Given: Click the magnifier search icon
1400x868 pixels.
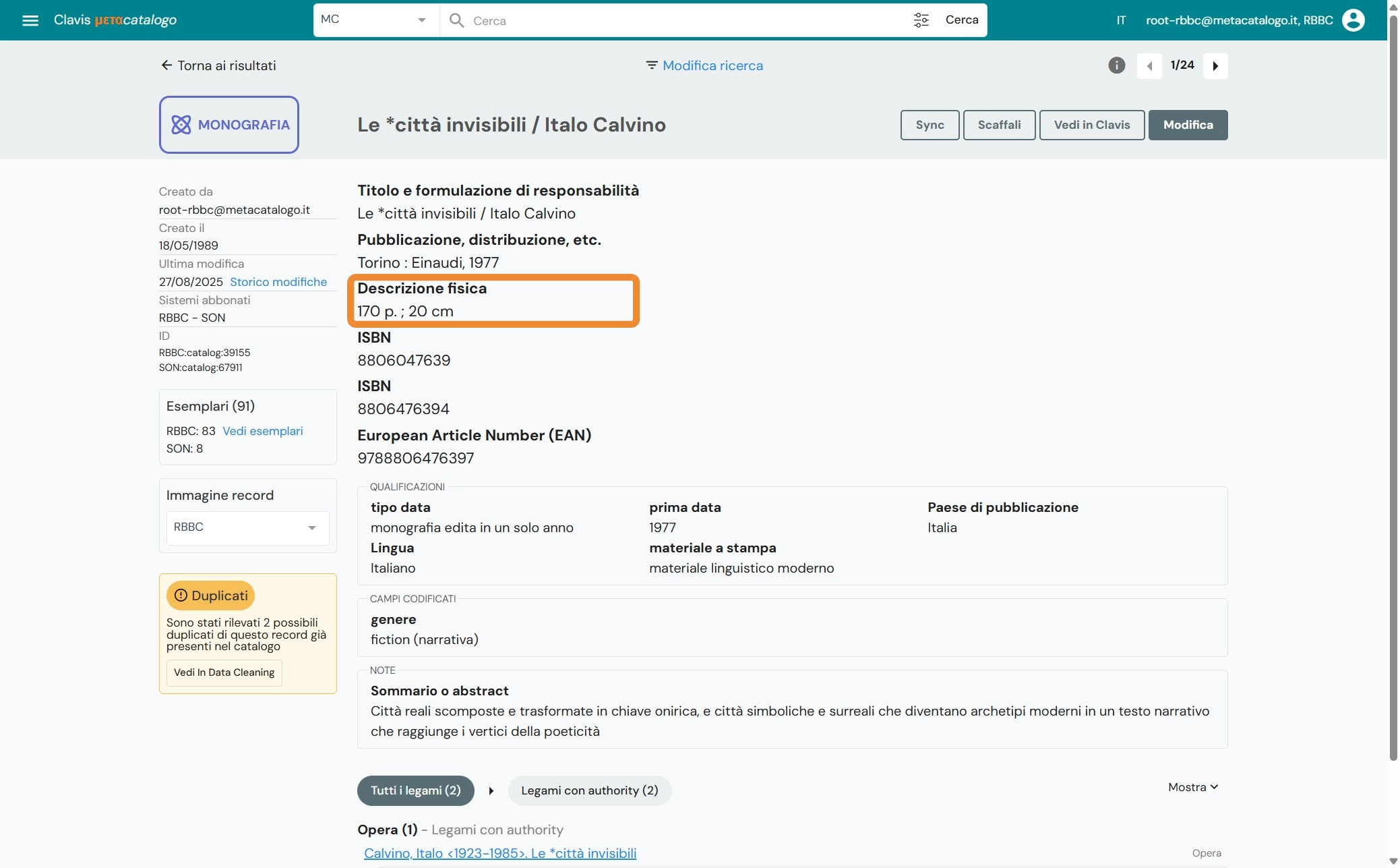Looking at the screenshot, I should (458, 20).
